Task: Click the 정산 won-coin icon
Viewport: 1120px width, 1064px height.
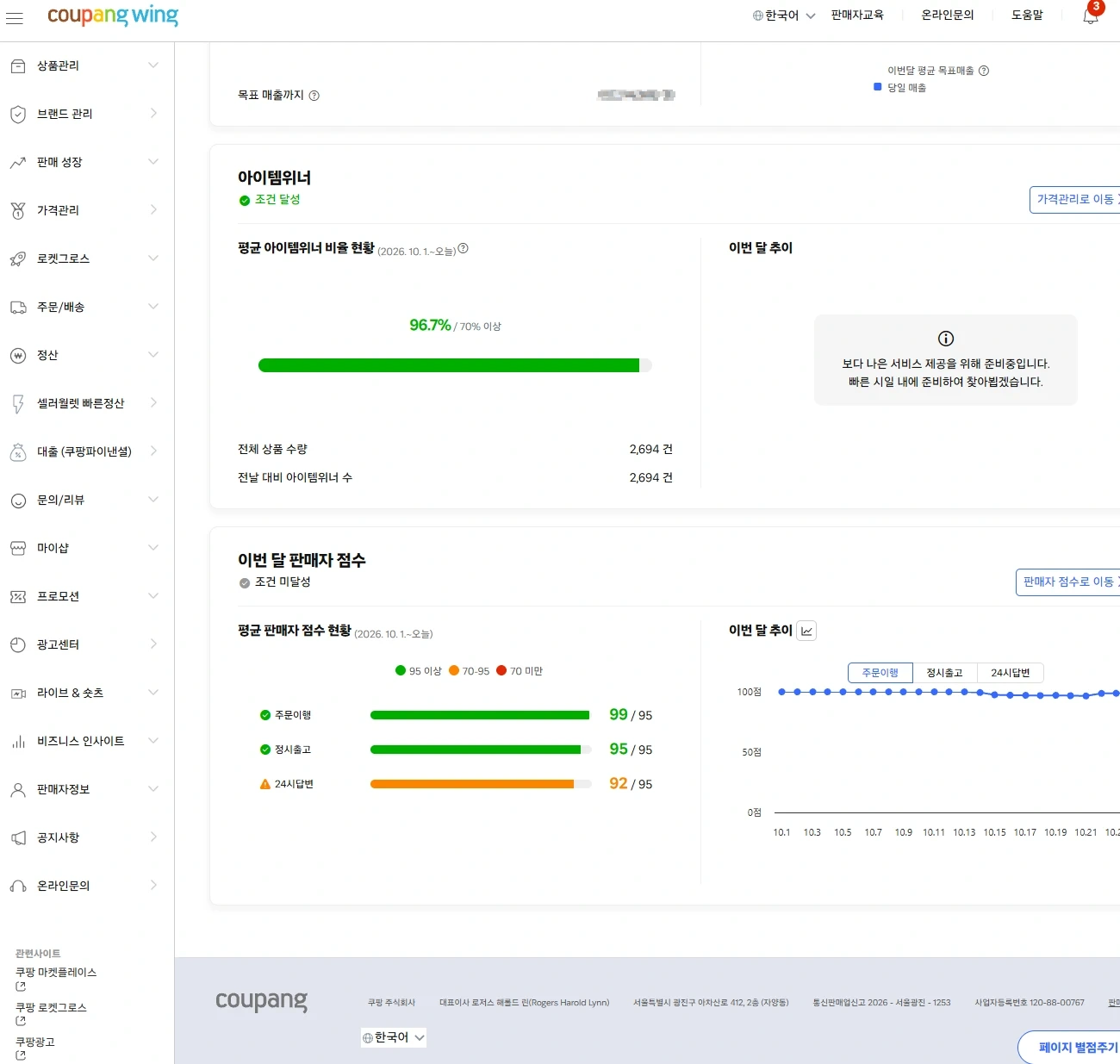Action: pos(18,355)
